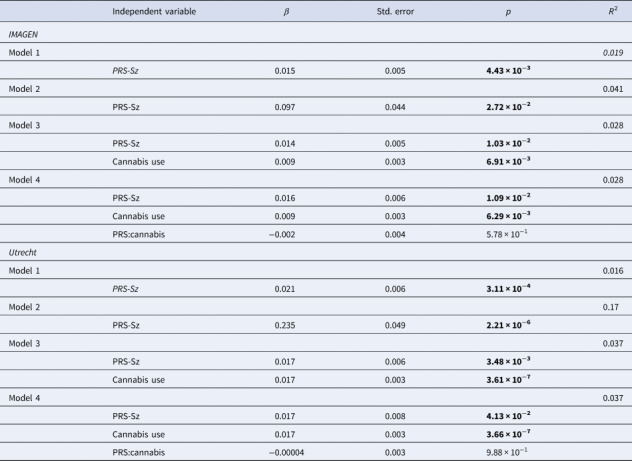Select the Utrecht section label
The width and height of the screenshot is (632, 461).
[x=23, y=253]
